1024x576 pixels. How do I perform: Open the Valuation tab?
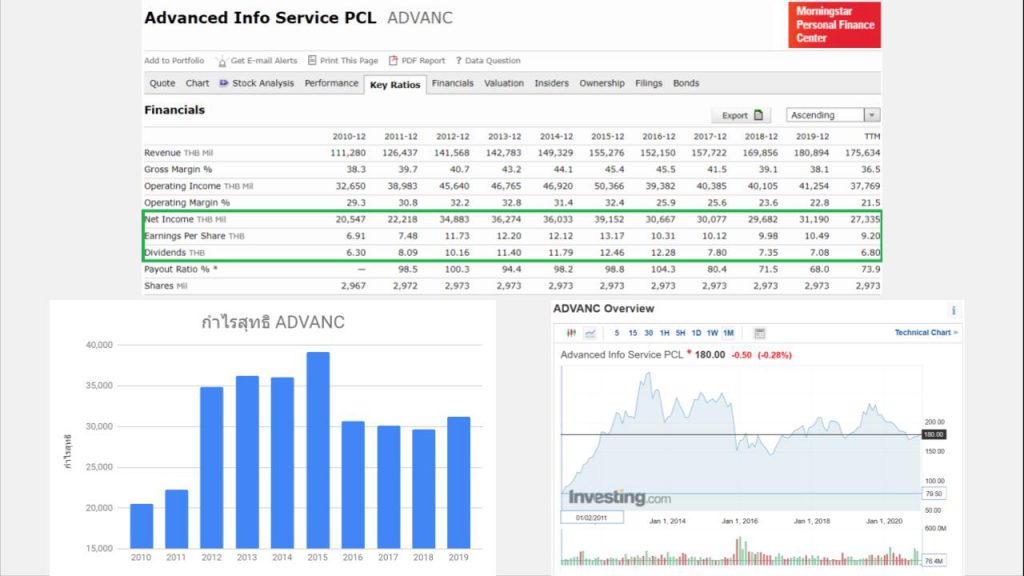point(504,84)
